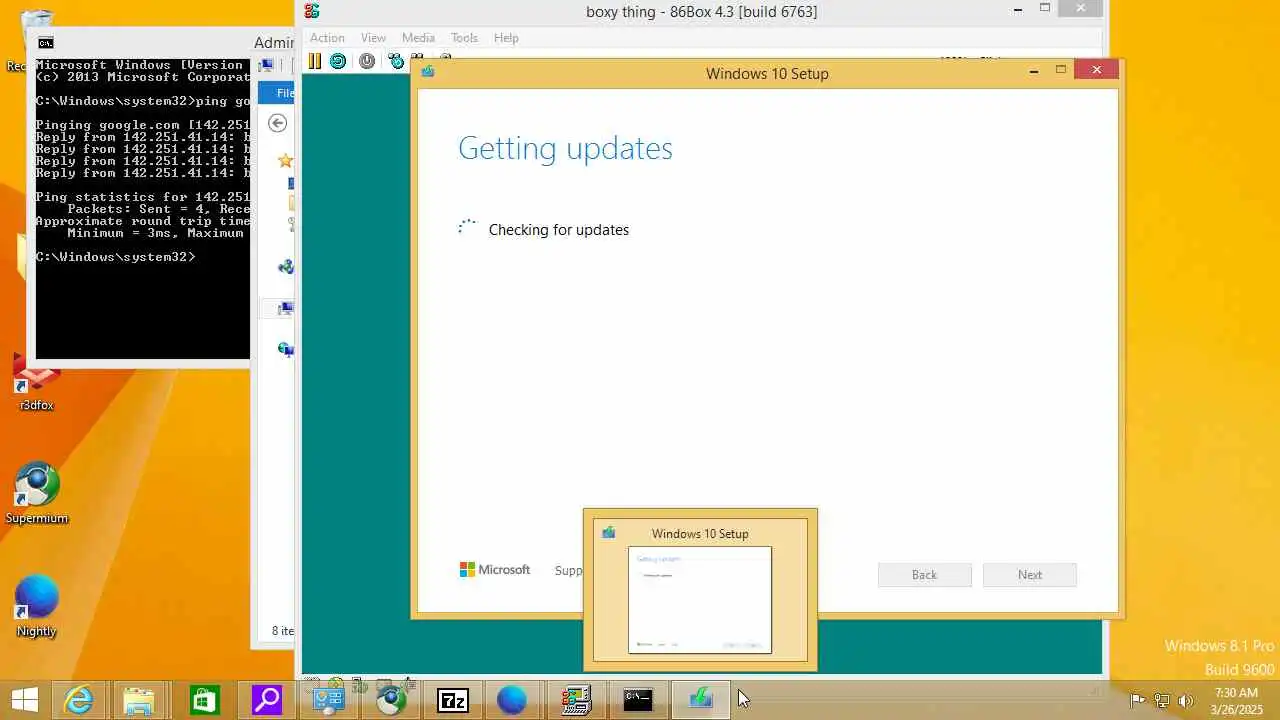The width and height of the screenshot is (1280, 720).
Task: Click the "Getting updates" heading
Action: 565,148
